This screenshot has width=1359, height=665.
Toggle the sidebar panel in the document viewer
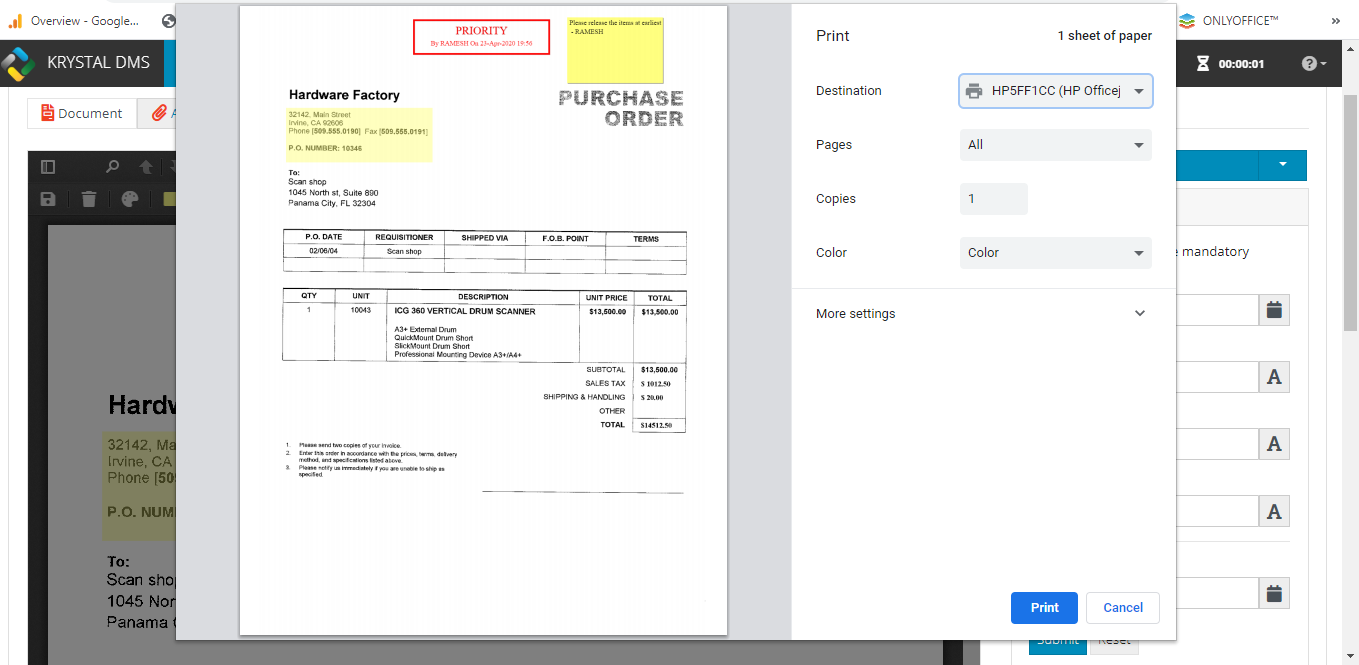(x=47, y=166)
